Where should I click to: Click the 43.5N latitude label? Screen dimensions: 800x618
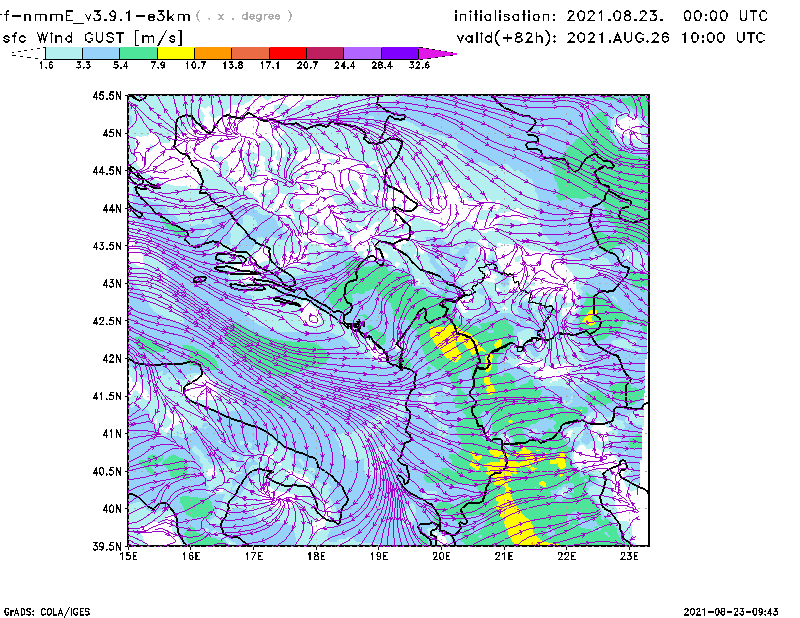pos(107,246)
